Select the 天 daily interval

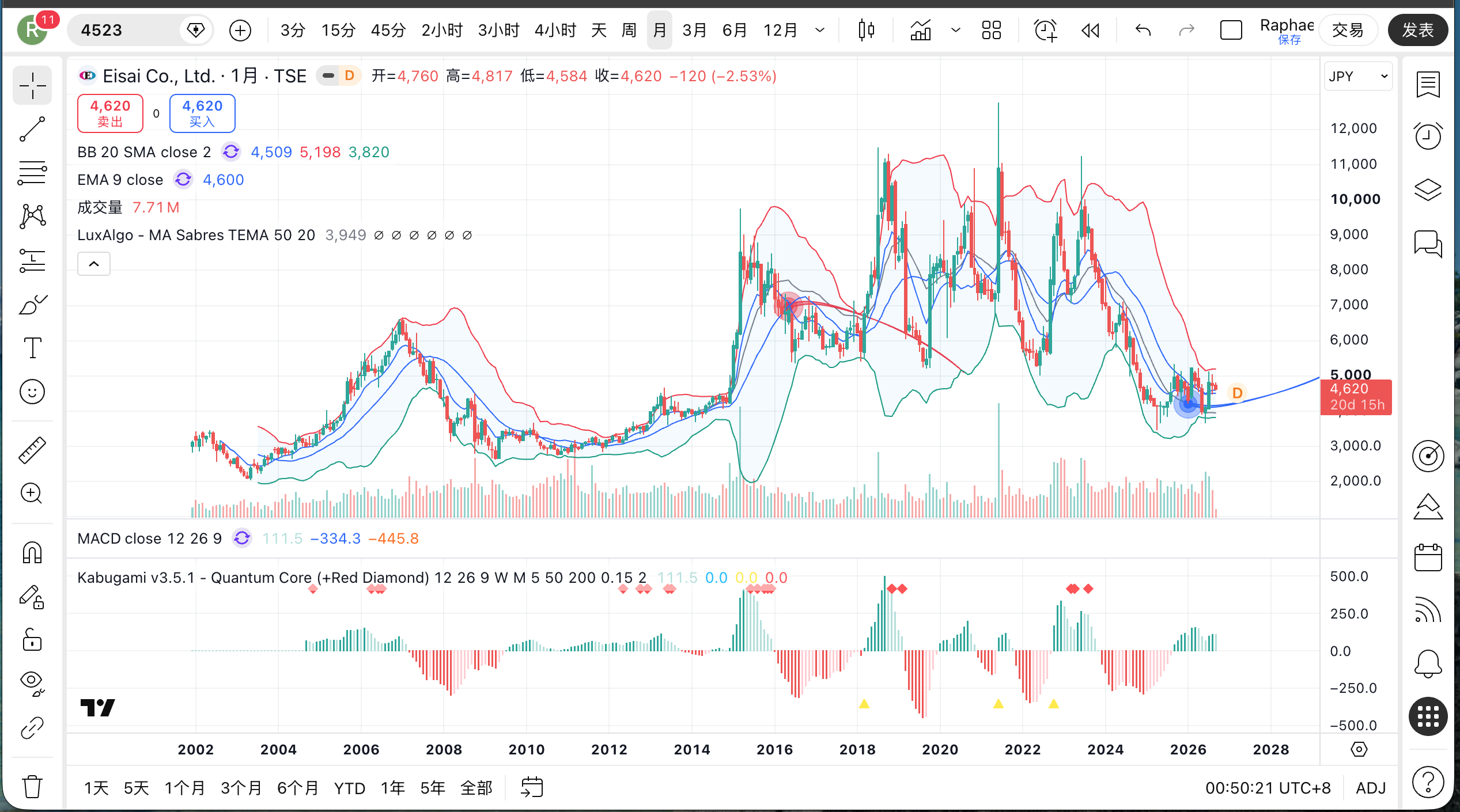(599, 30)
